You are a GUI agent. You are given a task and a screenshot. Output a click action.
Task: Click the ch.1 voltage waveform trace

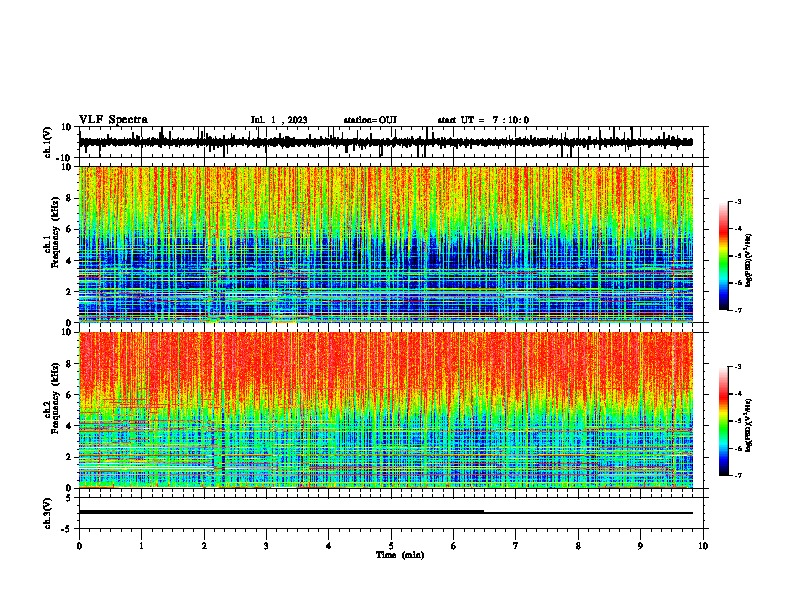385,142
